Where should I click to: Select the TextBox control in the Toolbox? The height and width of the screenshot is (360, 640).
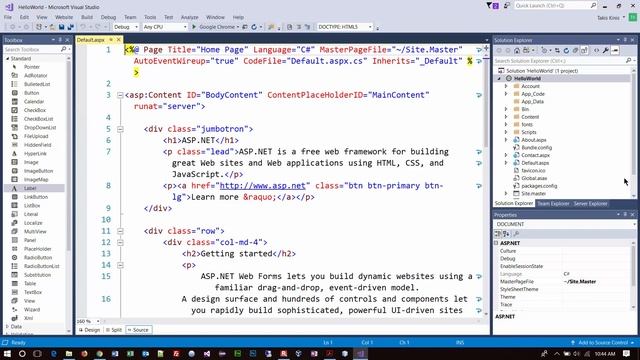pos(34,292)
